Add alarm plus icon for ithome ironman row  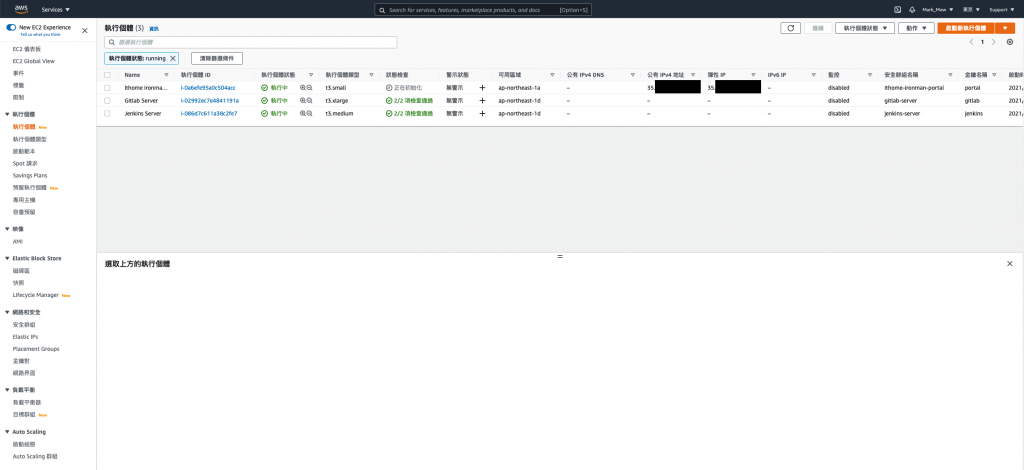tap(482, 87)
